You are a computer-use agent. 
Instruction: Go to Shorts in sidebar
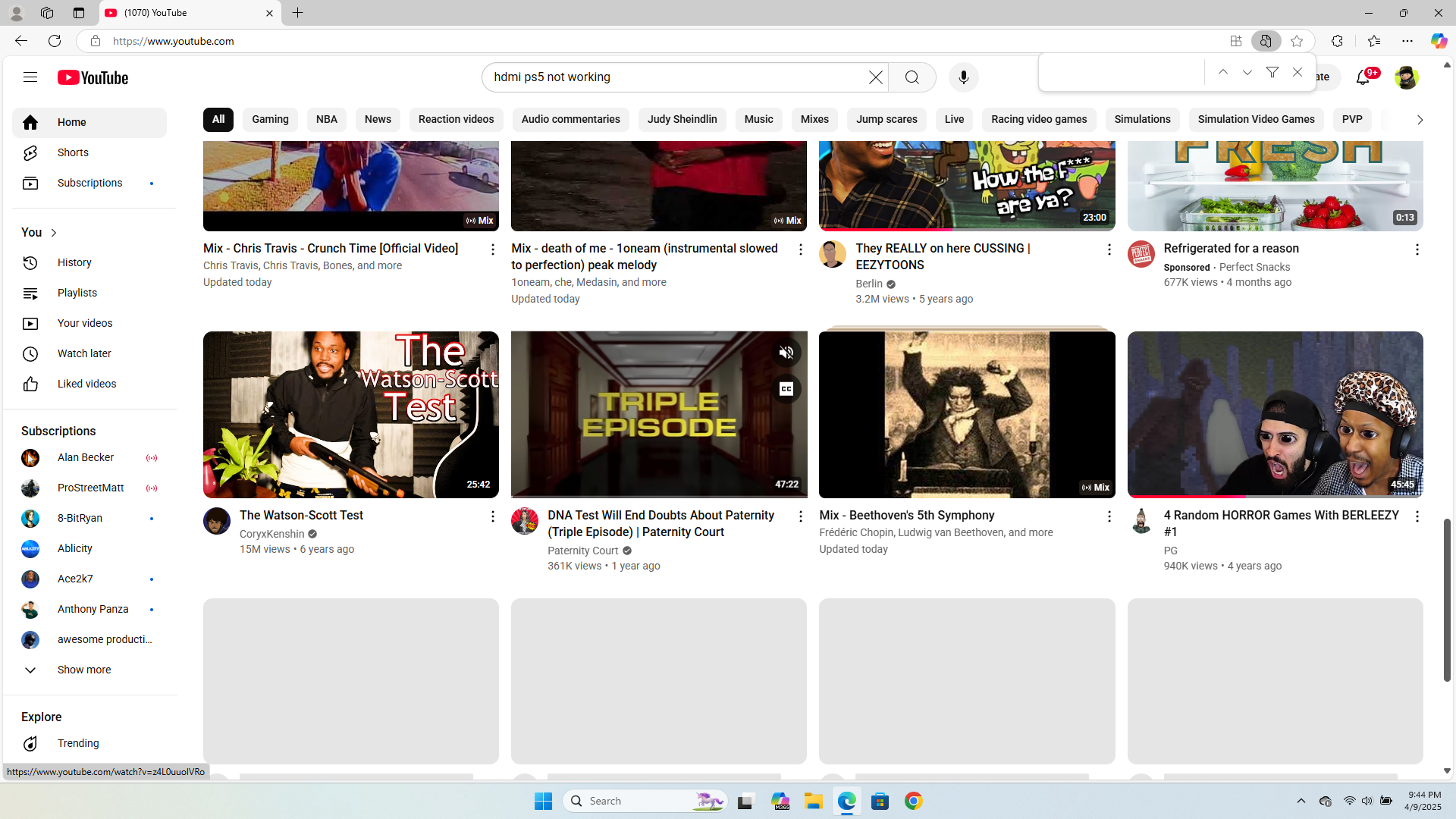point(89,152)
